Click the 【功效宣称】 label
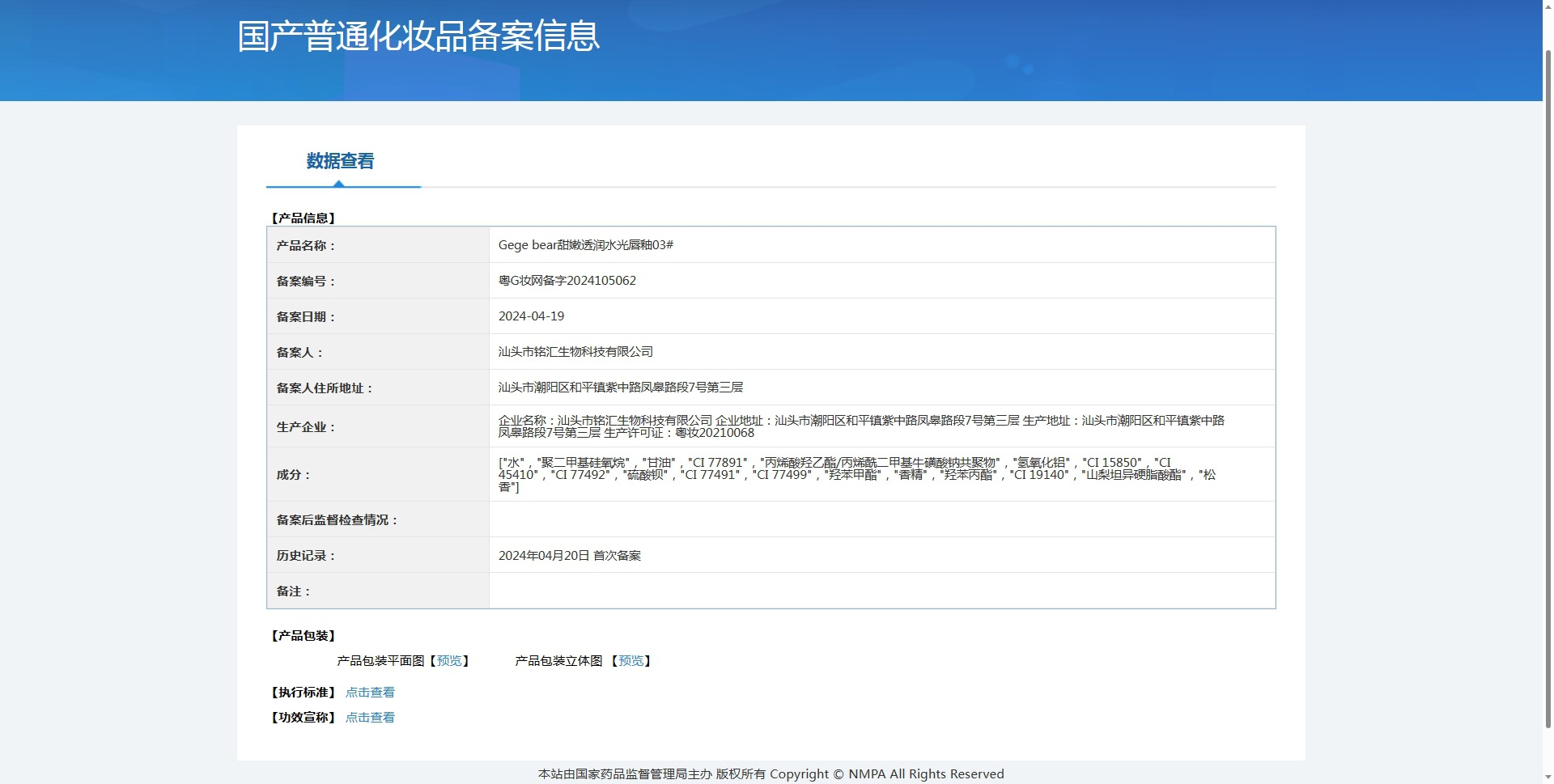The width and height of the screenshot is (1554, 784). tap(304, 718)
